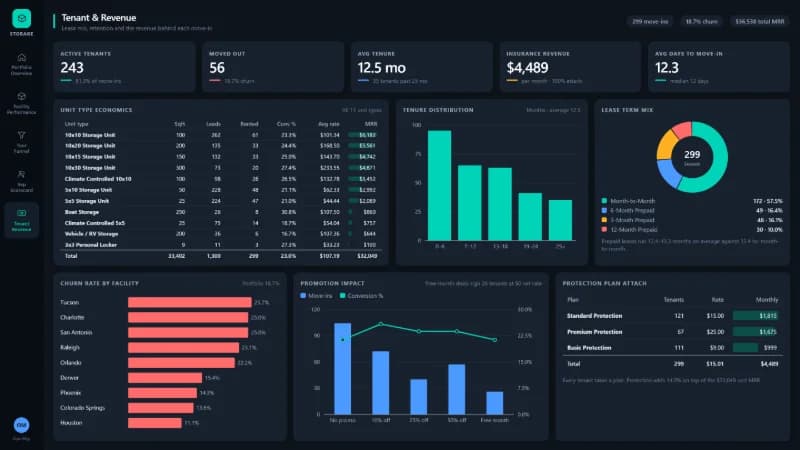
Task: Select the '5x5 Storage Unit' row
Action: click(x=220, y=201)
